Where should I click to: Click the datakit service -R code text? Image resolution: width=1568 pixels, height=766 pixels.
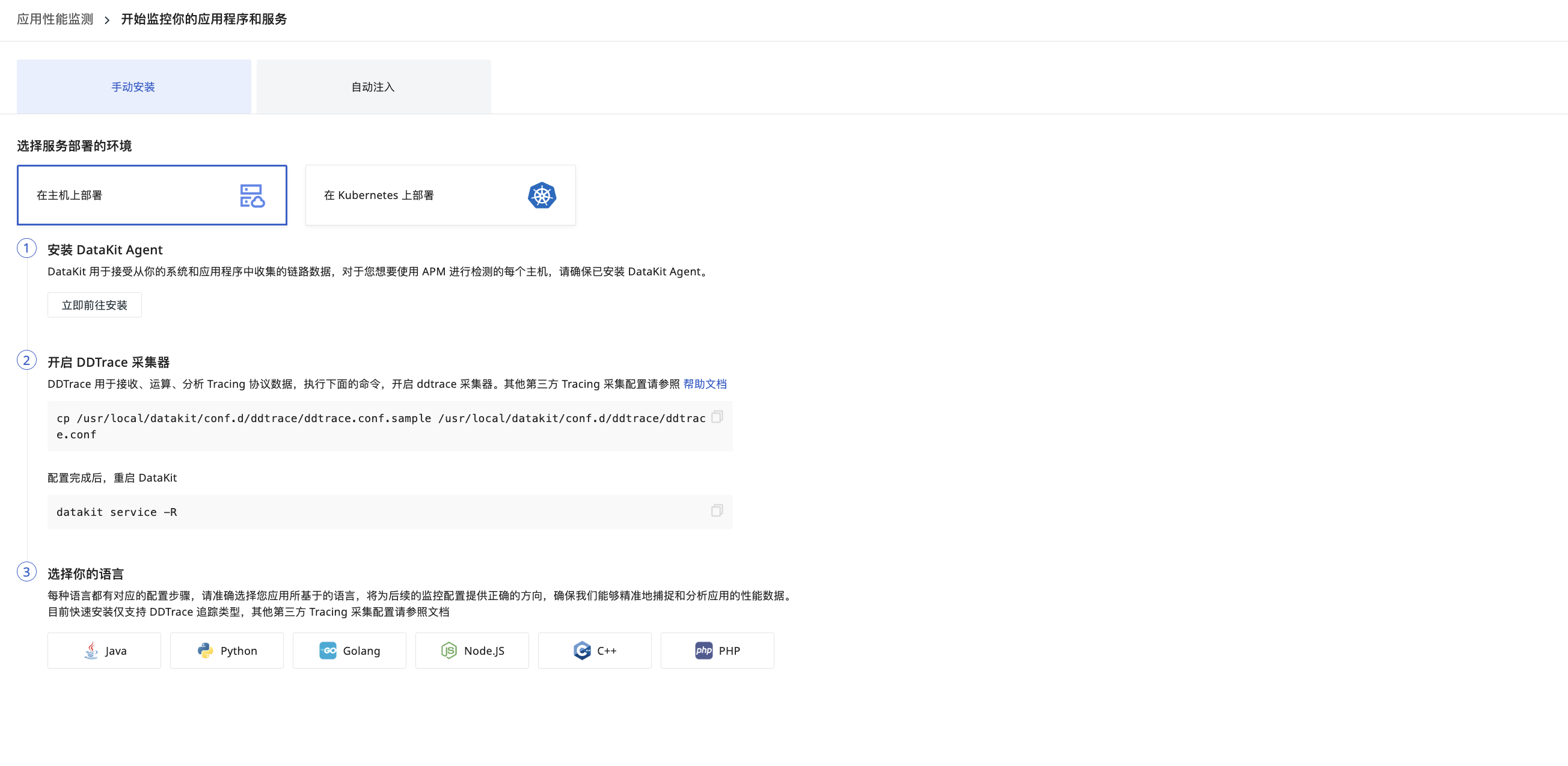coord(117,512)
